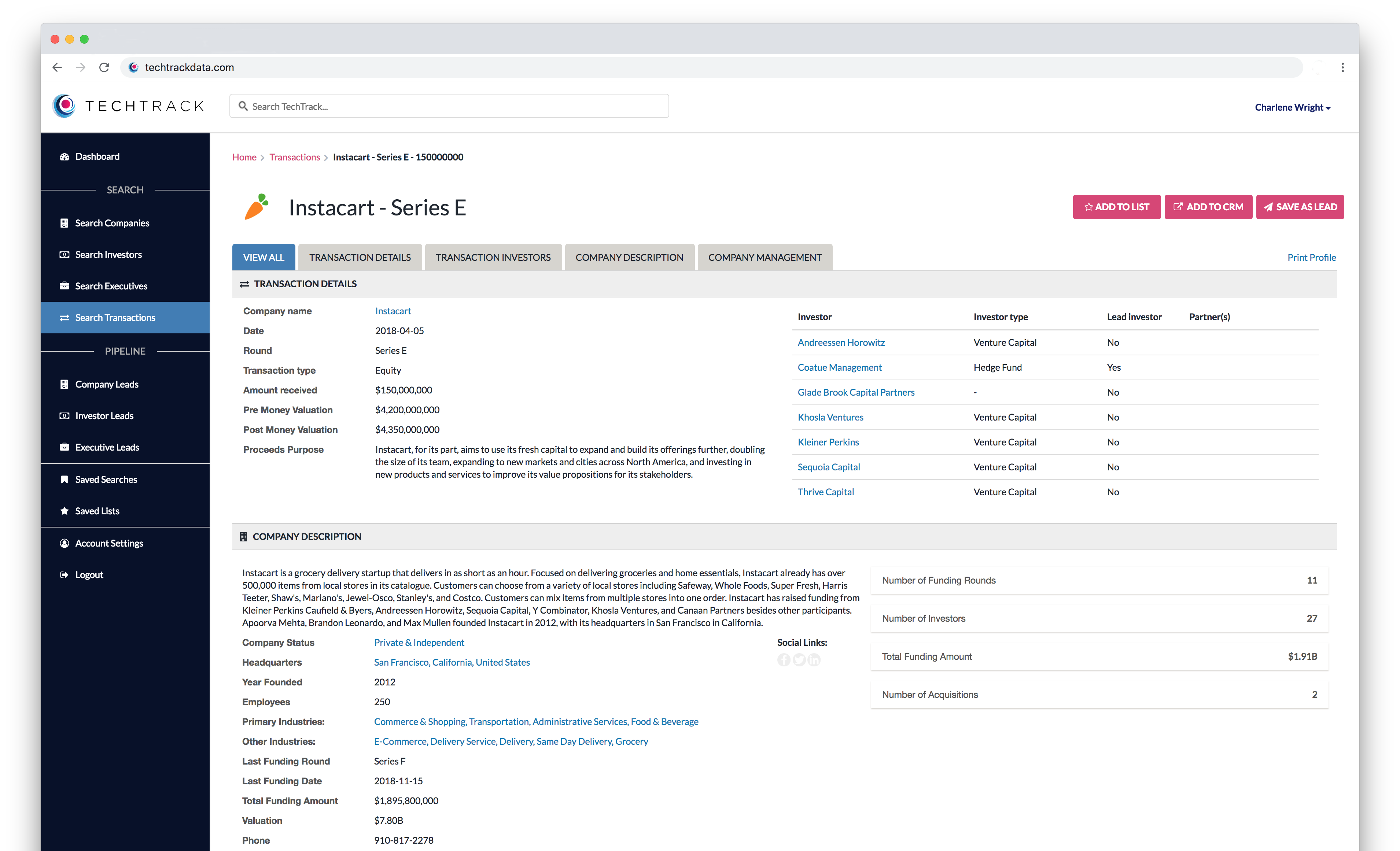This screenshot has width=1400, height=851.
Task: Open Coatue Management investor link
Action: click(x=839, y=367)
